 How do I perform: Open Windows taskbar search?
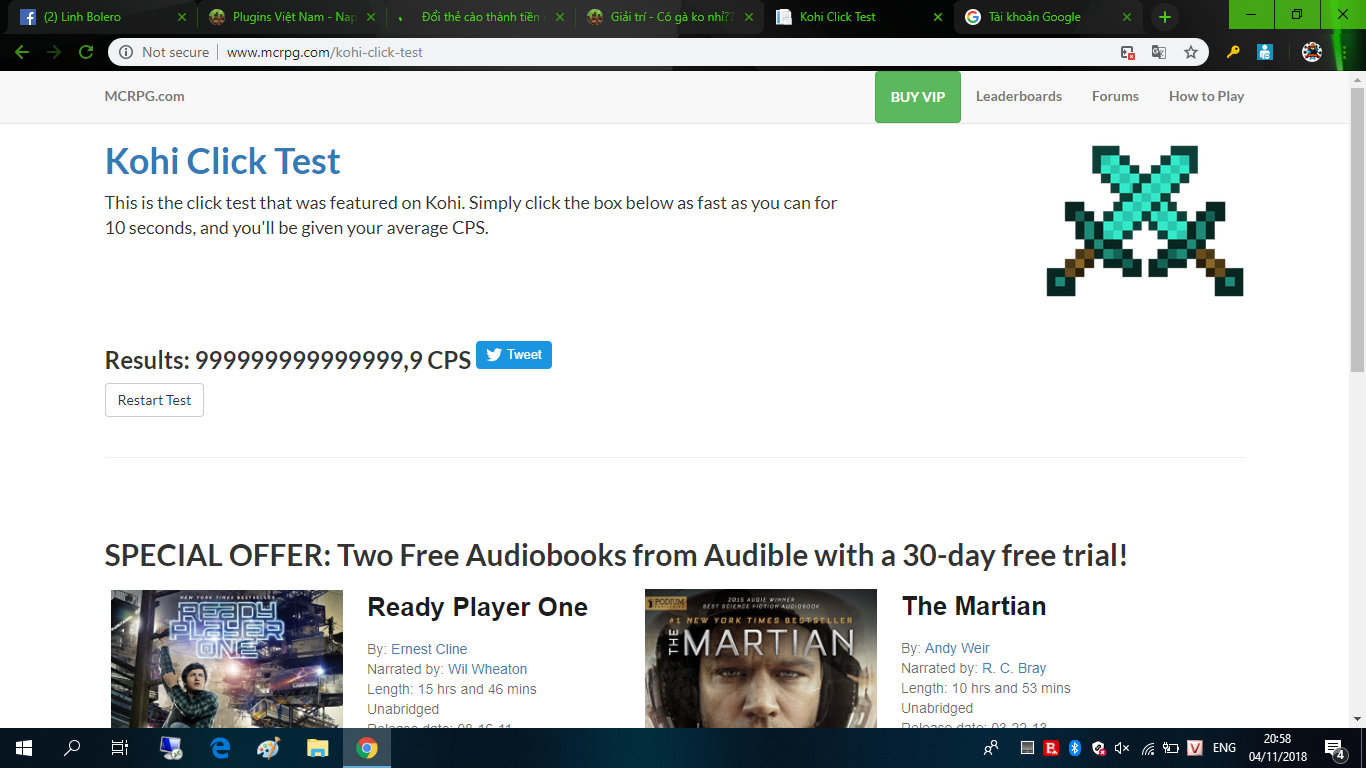coord(72,748)
